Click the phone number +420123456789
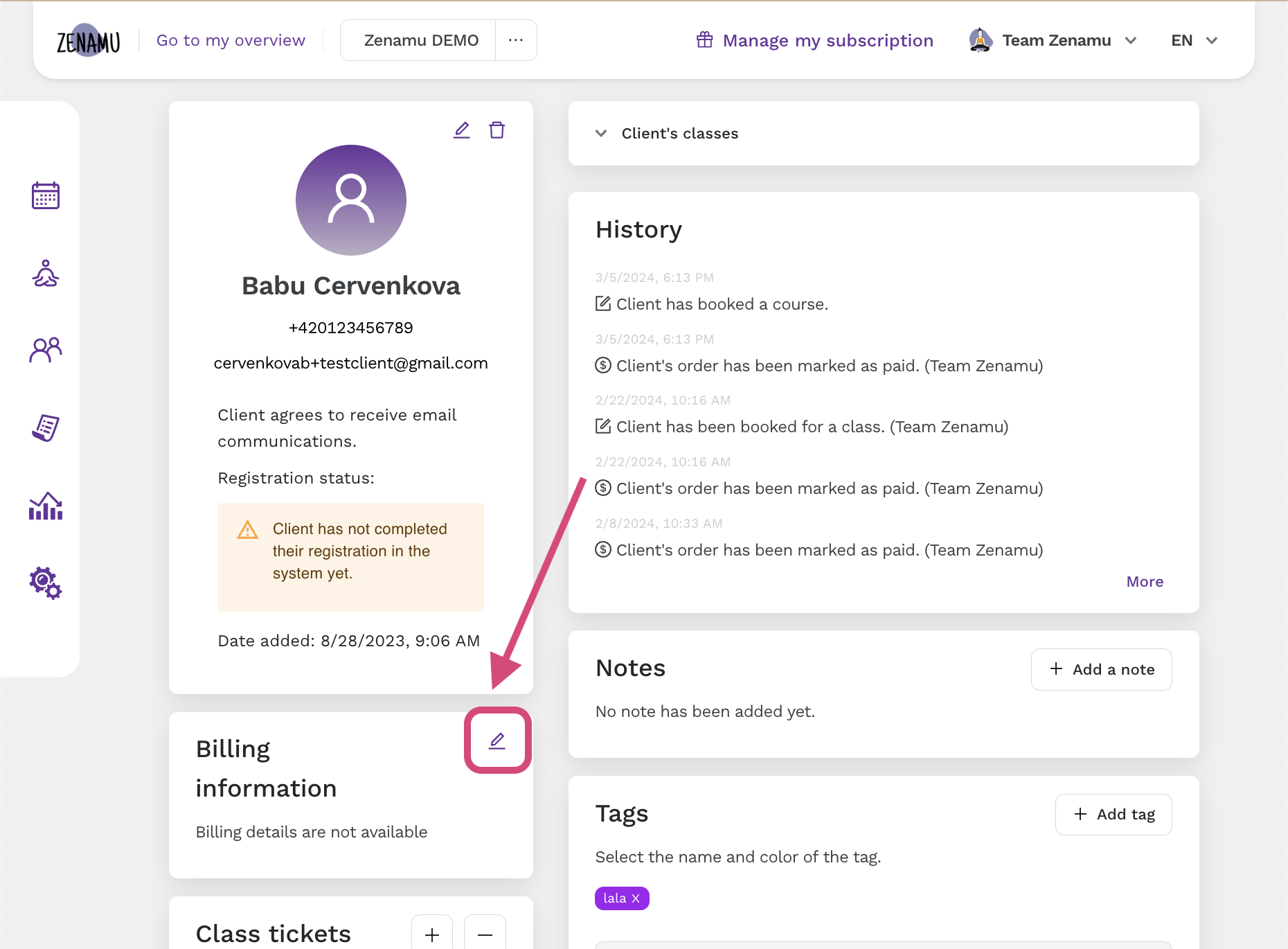The height and width of the screenshot is (949, 1288). [351, 328]
